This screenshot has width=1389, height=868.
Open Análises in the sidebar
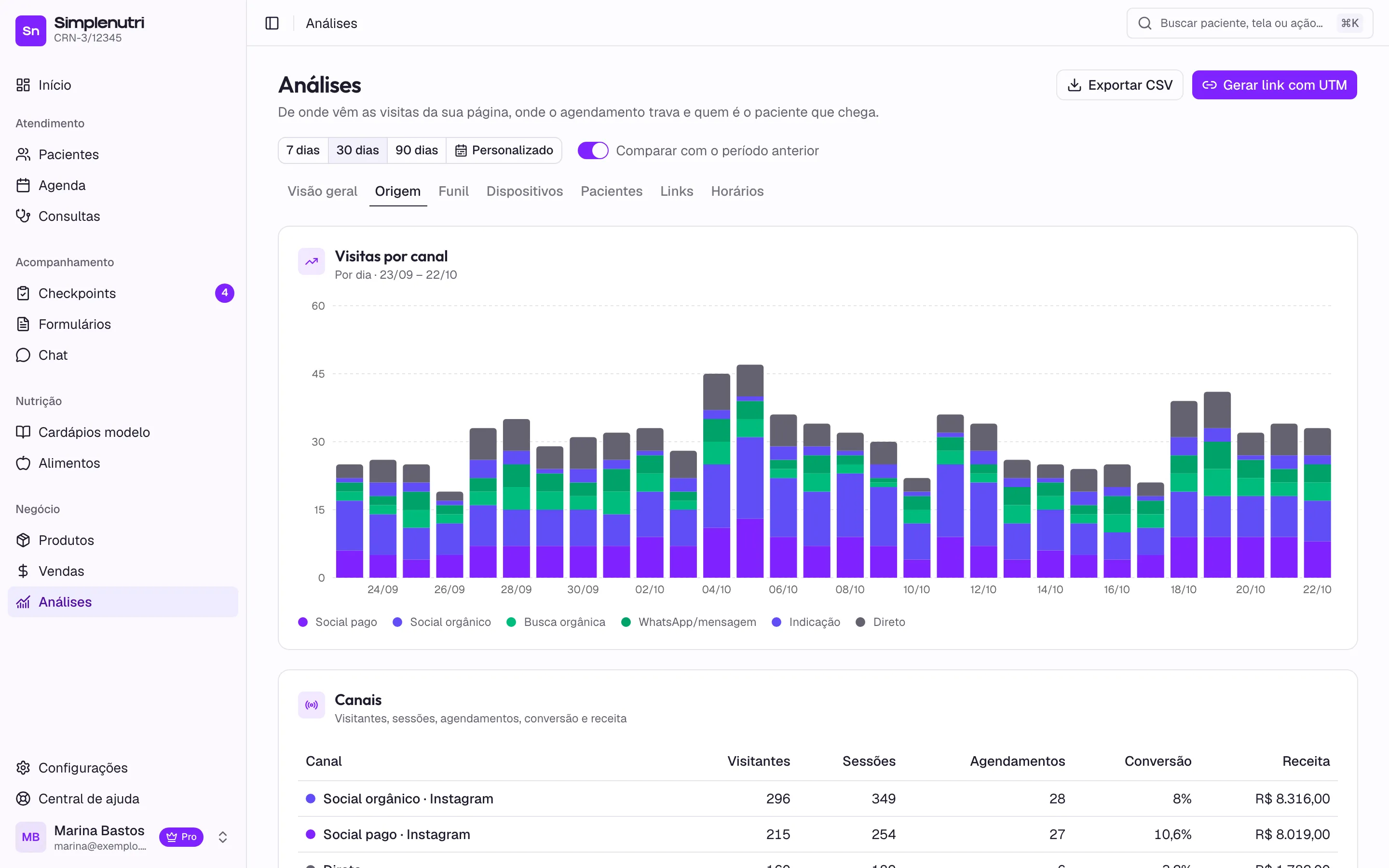[123, 602]
